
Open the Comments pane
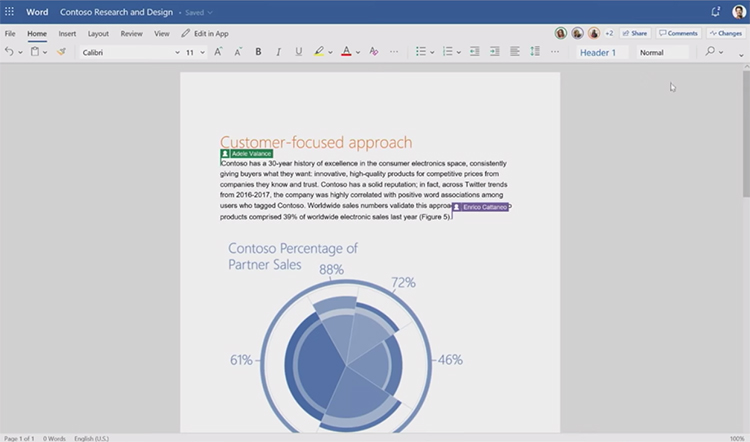(678, 33)
